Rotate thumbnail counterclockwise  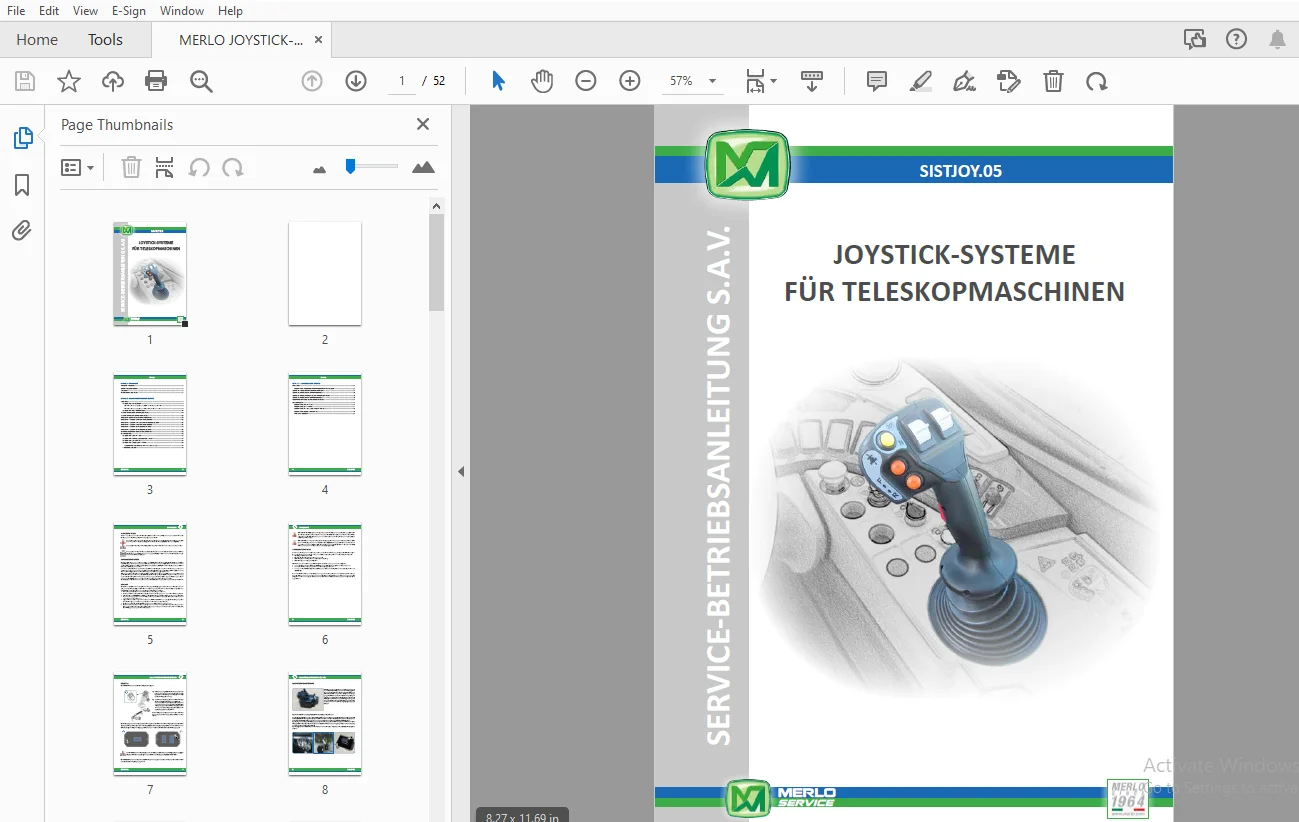click(x=199, y=167)
